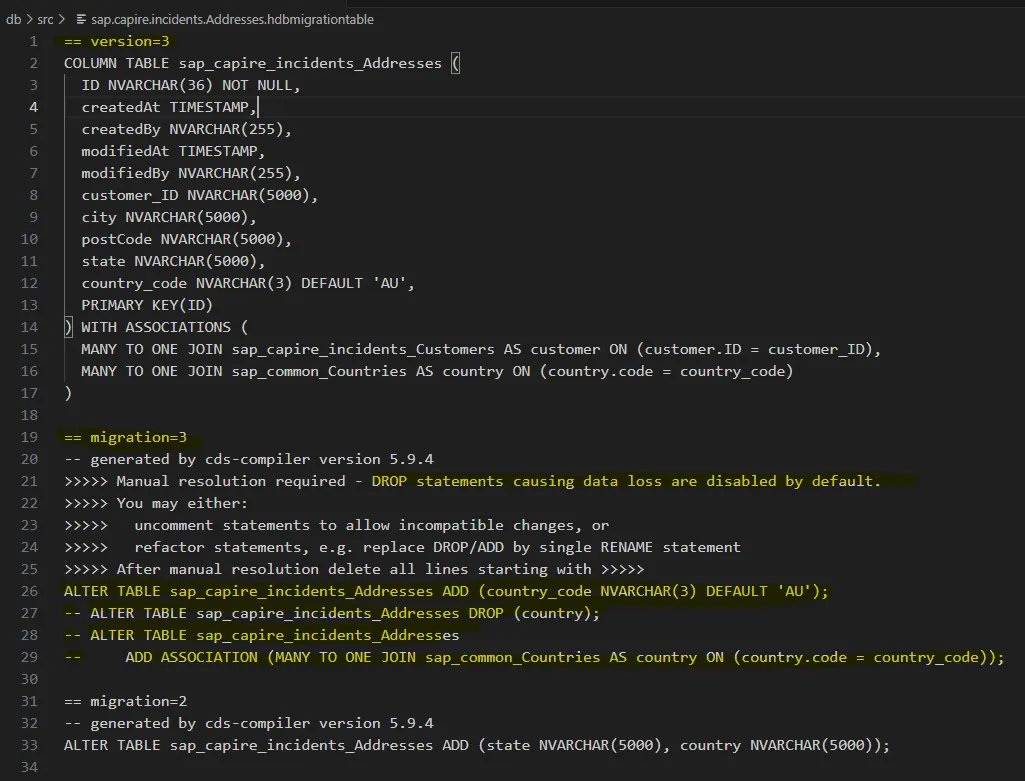Open the 'db' breadcrumb folder
This screenshot has width=1025, height=781.
click(x=13, y=19)
